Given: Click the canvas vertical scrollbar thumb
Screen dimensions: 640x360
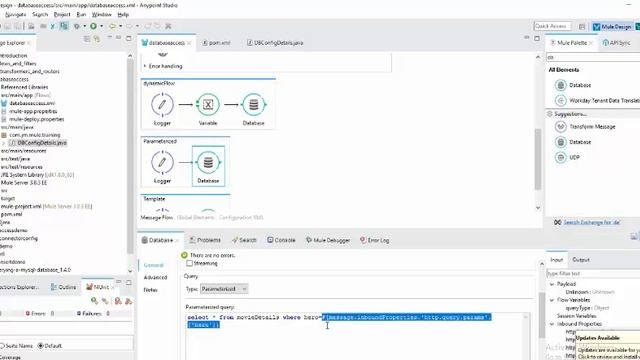Looking at the screenshot, I should pyautogui.click(x=538, y=159).
